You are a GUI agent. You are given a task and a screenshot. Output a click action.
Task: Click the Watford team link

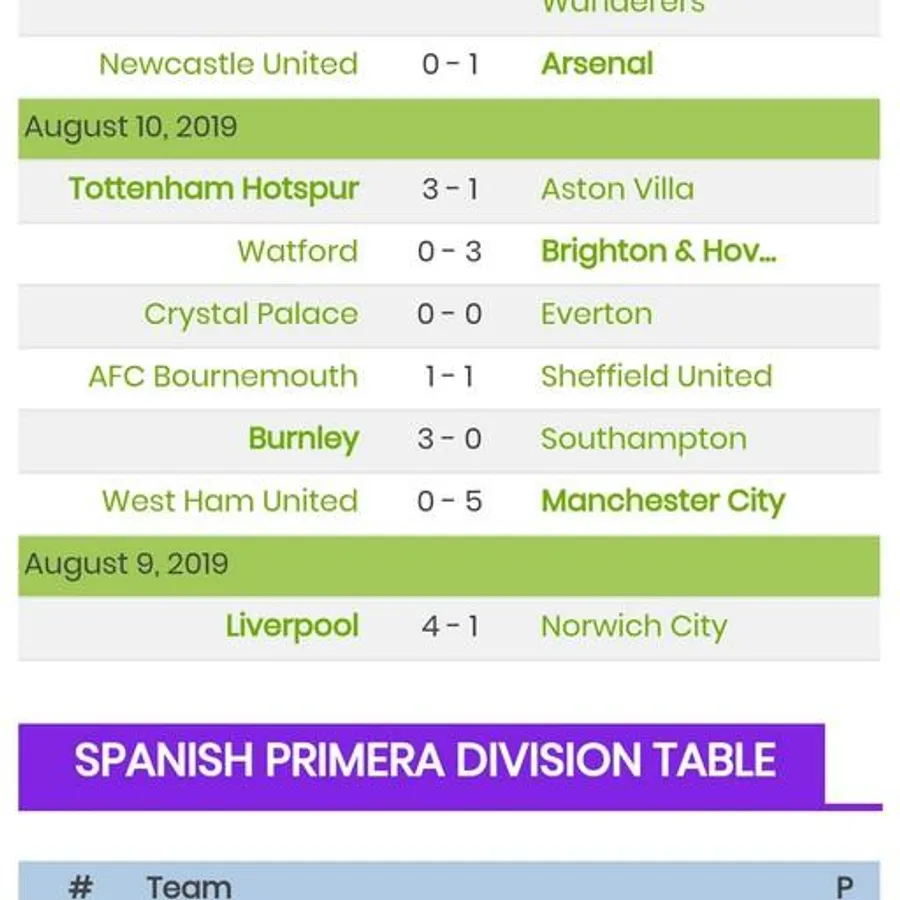297,251
